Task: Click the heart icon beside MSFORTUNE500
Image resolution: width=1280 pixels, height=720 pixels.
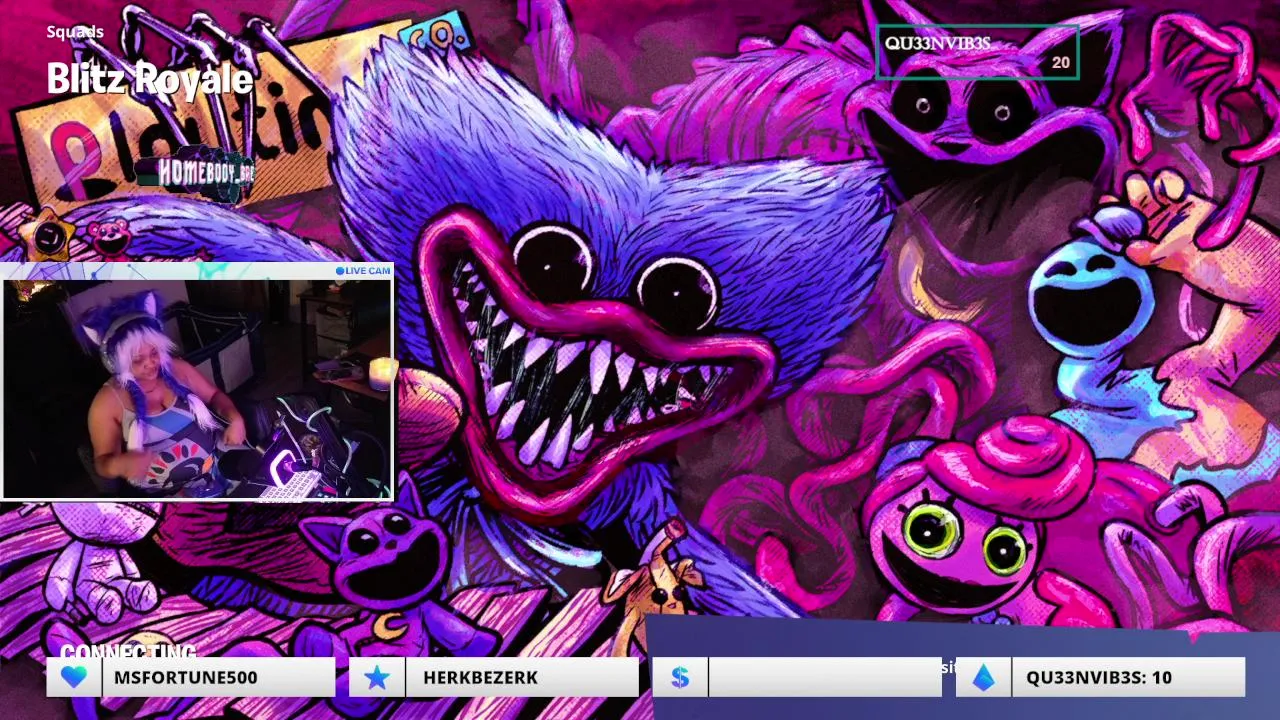Action: (74, 677)
